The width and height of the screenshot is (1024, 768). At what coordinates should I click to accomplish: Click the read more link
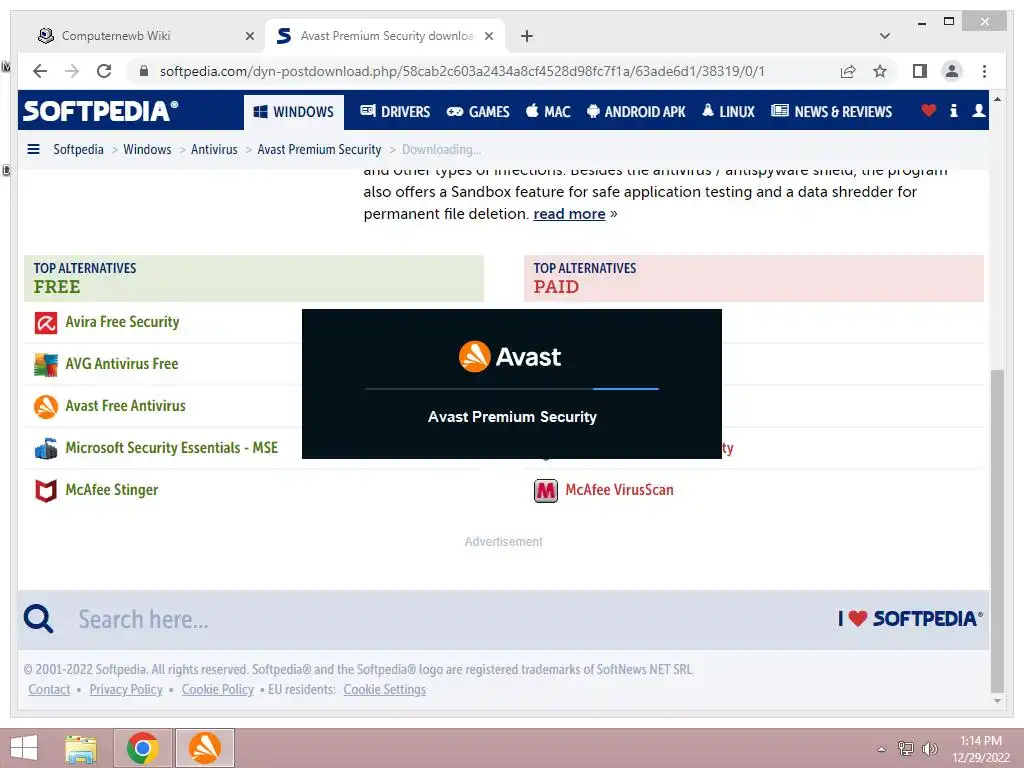pos(569,214)
